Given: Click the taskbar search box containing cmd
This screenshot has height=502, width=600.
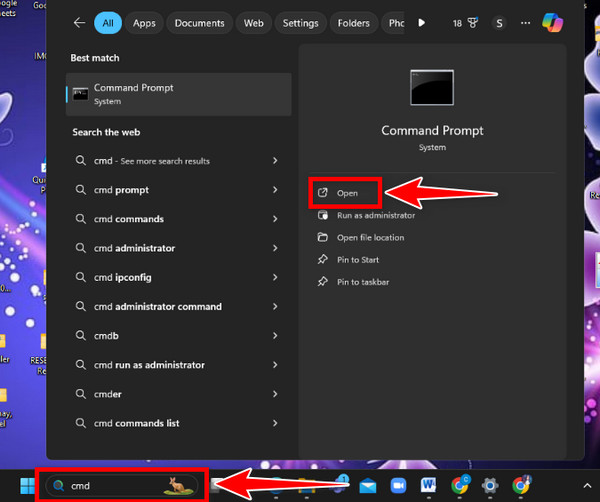Looking at the screenshot, I should point(122,486).
